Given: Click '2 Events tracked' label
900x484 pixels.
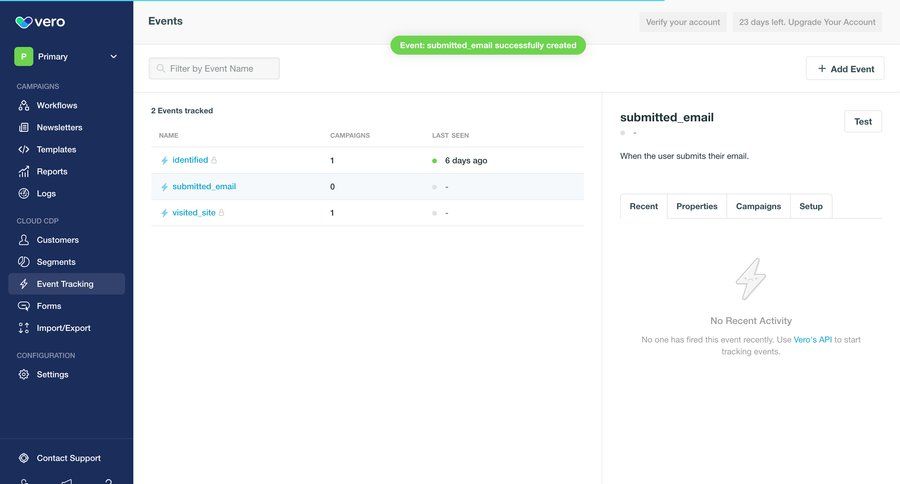Looking at the screenshot, I should 181,111.
